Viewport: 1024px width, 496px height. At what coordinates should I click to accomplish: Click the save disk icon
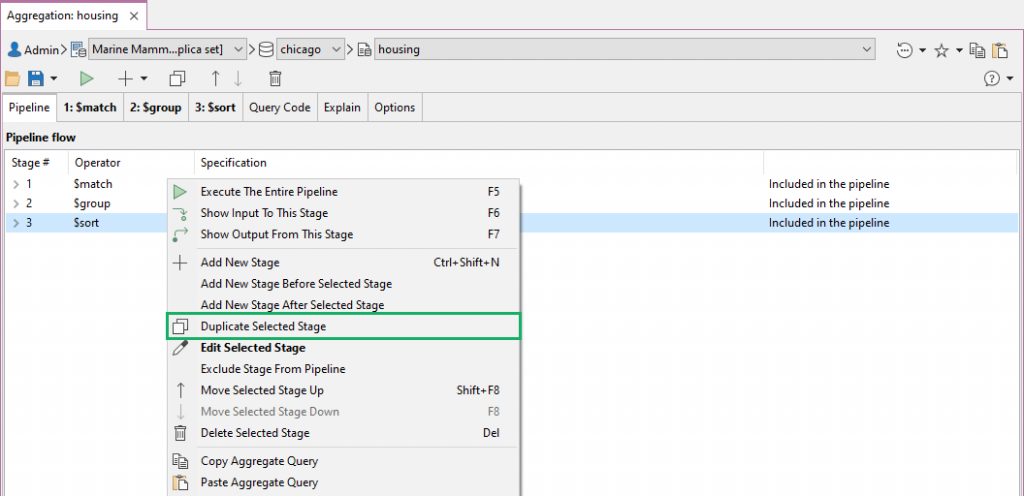point(36,78)
